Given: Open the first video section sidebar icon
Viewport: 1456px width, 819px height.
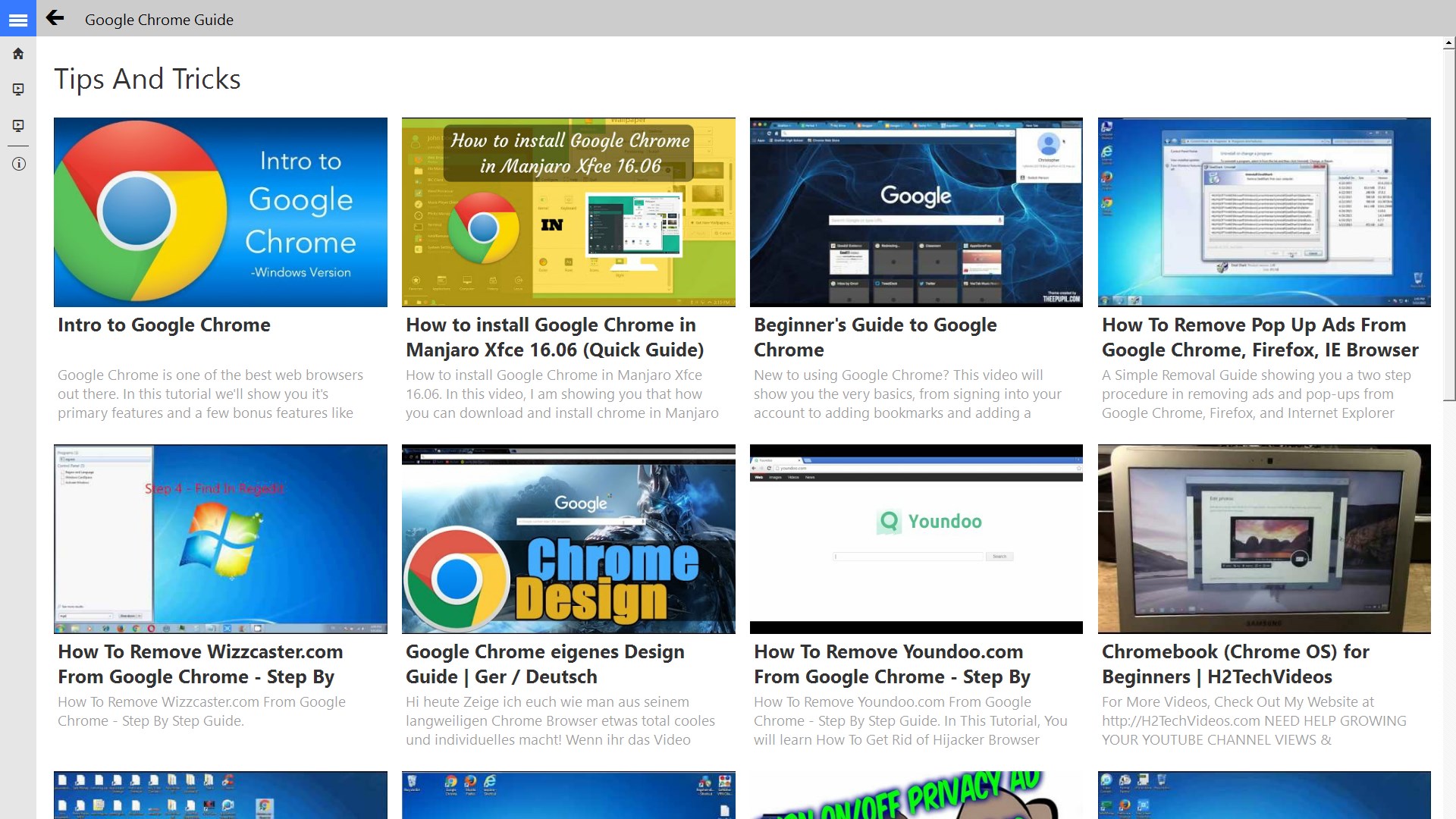Looking at the screenshot, I should (x=18, y=89).
